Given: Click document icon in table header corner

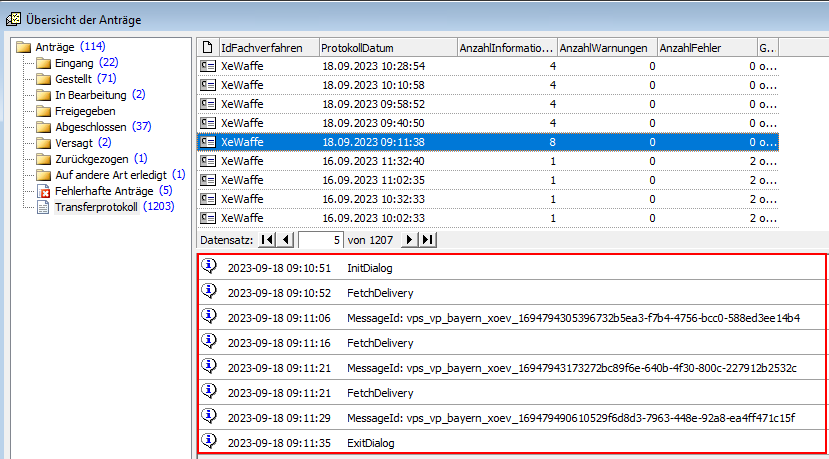Looking at the screenshot, I should point(207,47).
